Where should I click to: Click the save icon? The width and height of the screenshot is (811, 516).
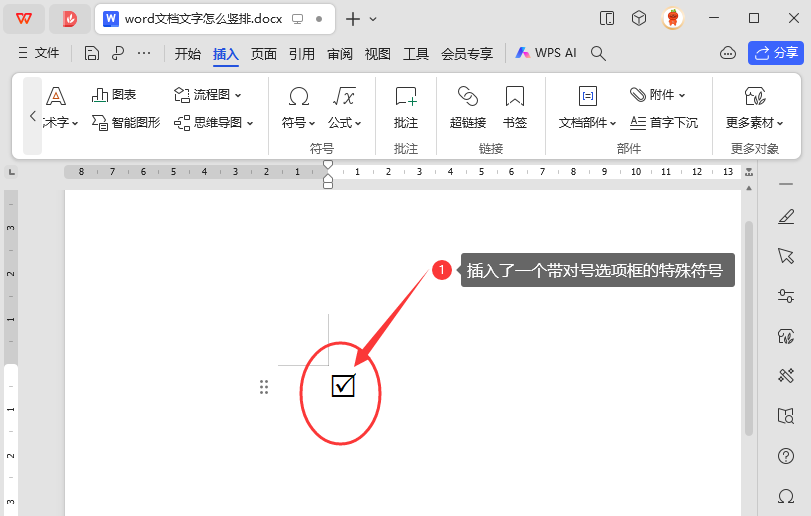pyautogui.click(x=92, y=53)
